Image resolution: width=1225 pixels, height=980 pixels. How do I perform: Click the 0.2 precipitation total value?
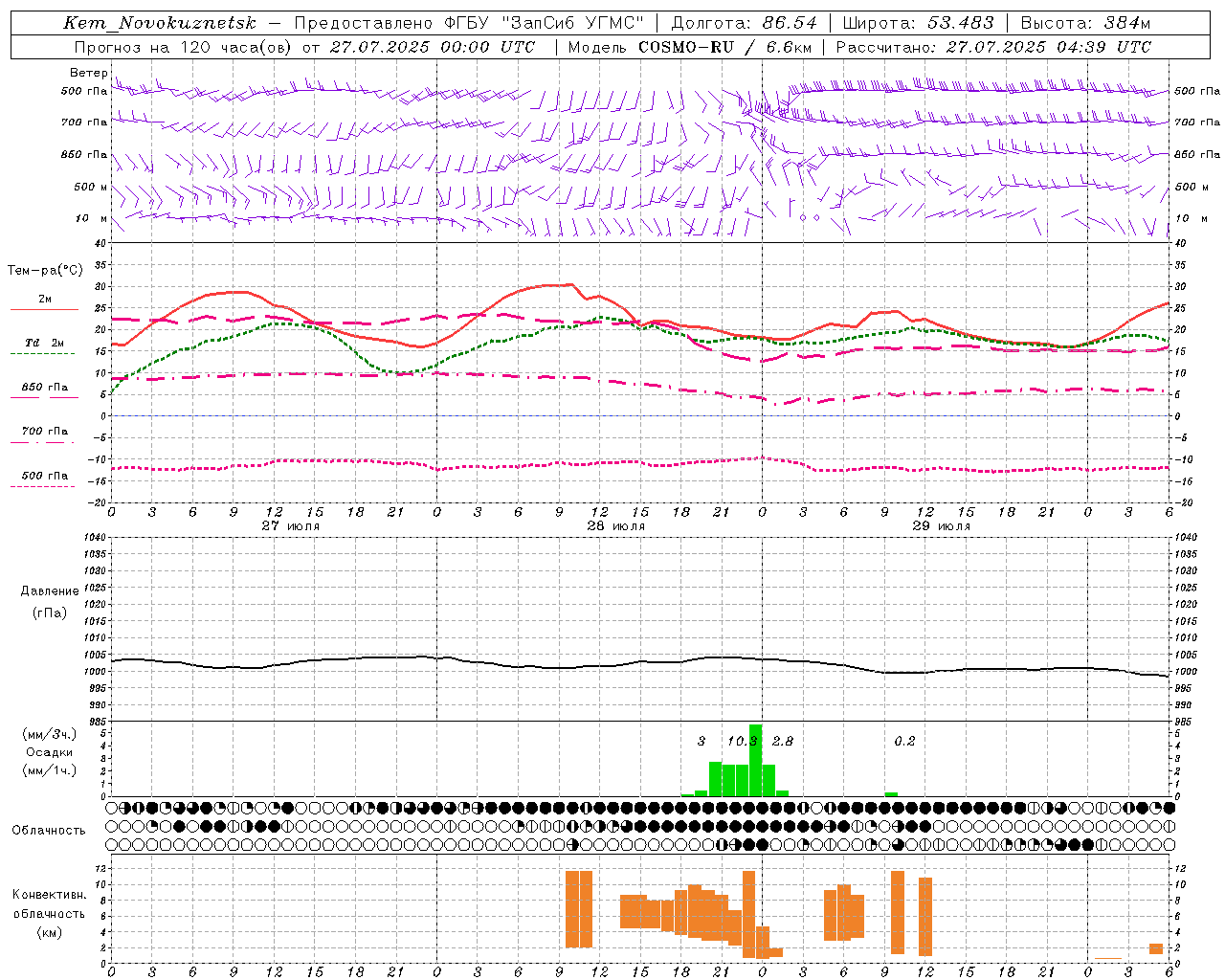coord(904,741)
